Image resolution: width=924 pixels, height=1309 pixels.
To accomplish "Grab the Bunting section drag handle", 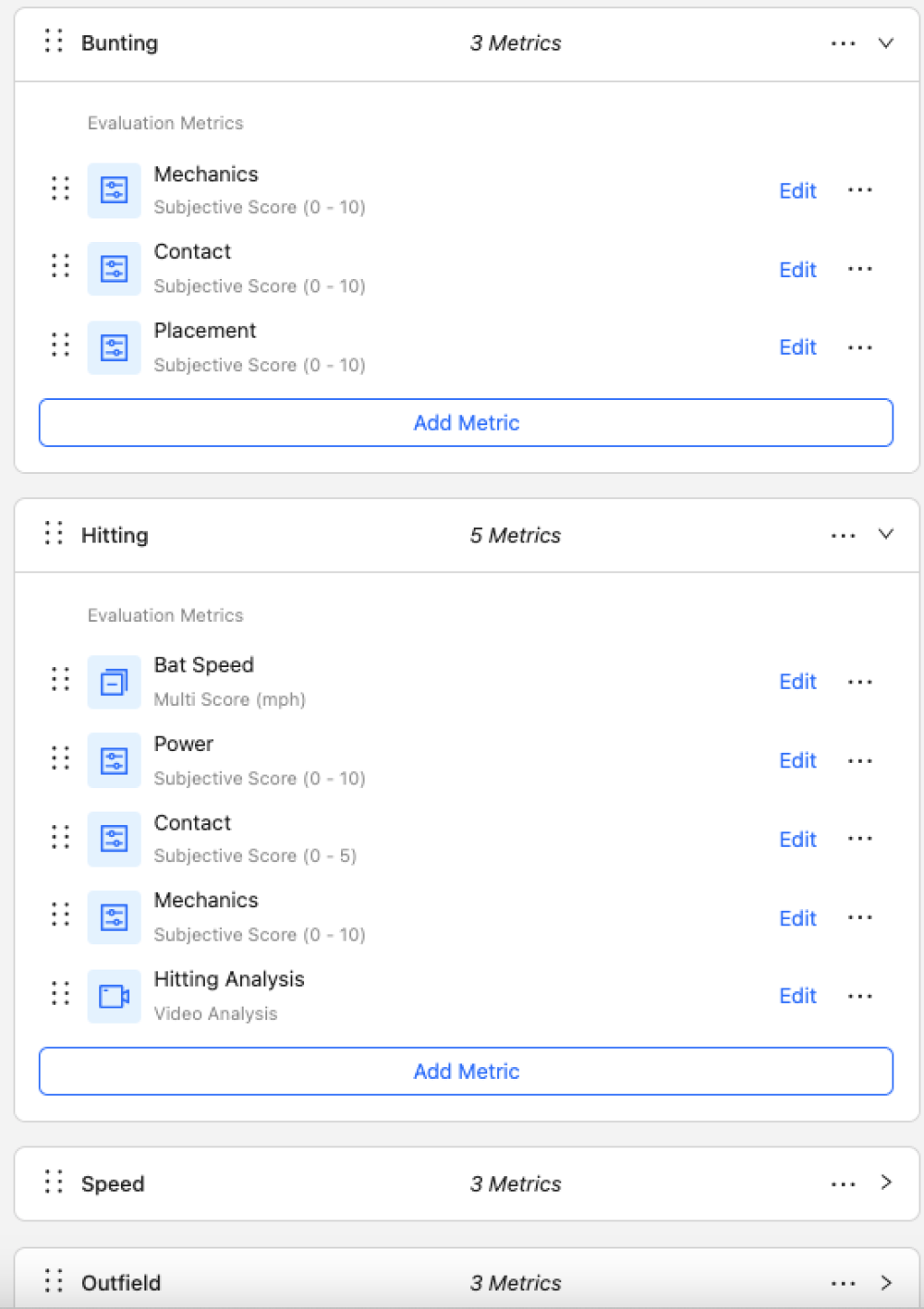I will tap(54, 42).
